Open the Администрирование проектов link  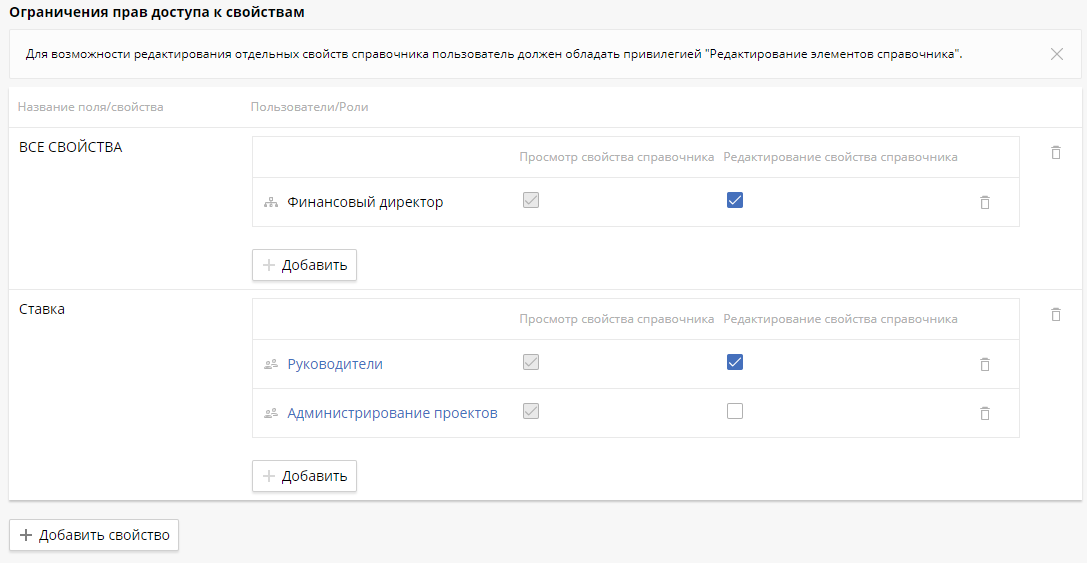coord(392,413)
